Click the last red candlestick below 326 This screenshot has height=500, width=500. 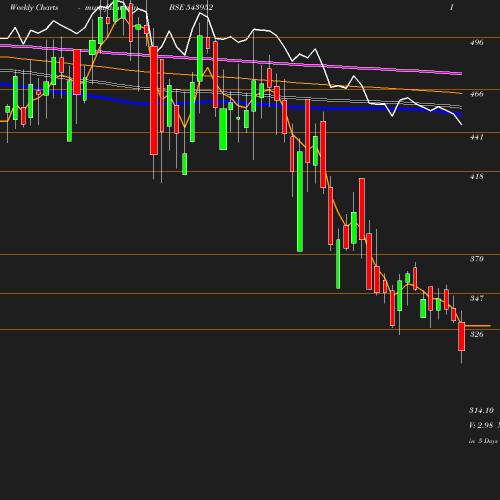[462, 336]
